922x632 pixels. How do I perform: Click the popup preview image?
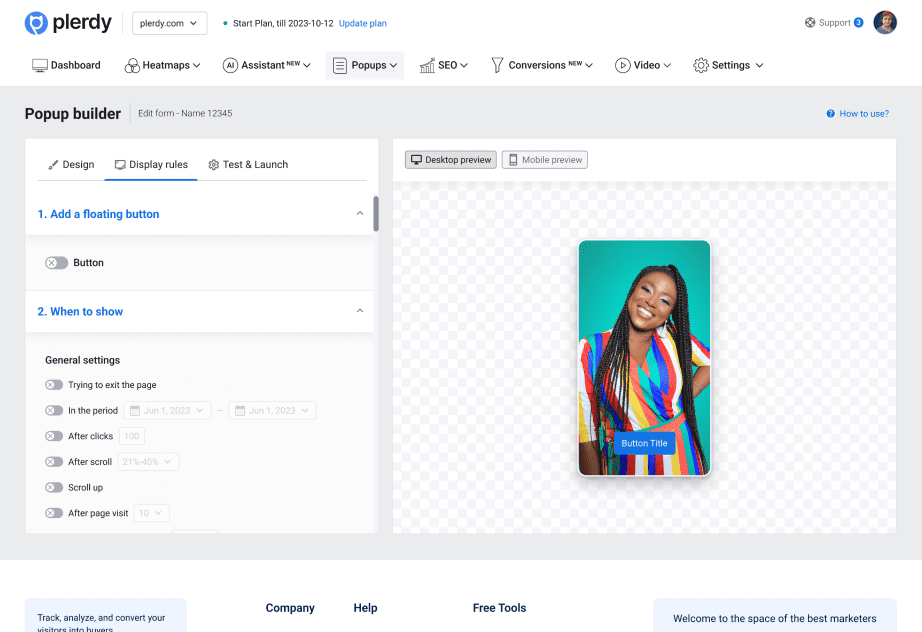(x=644, y=357)
